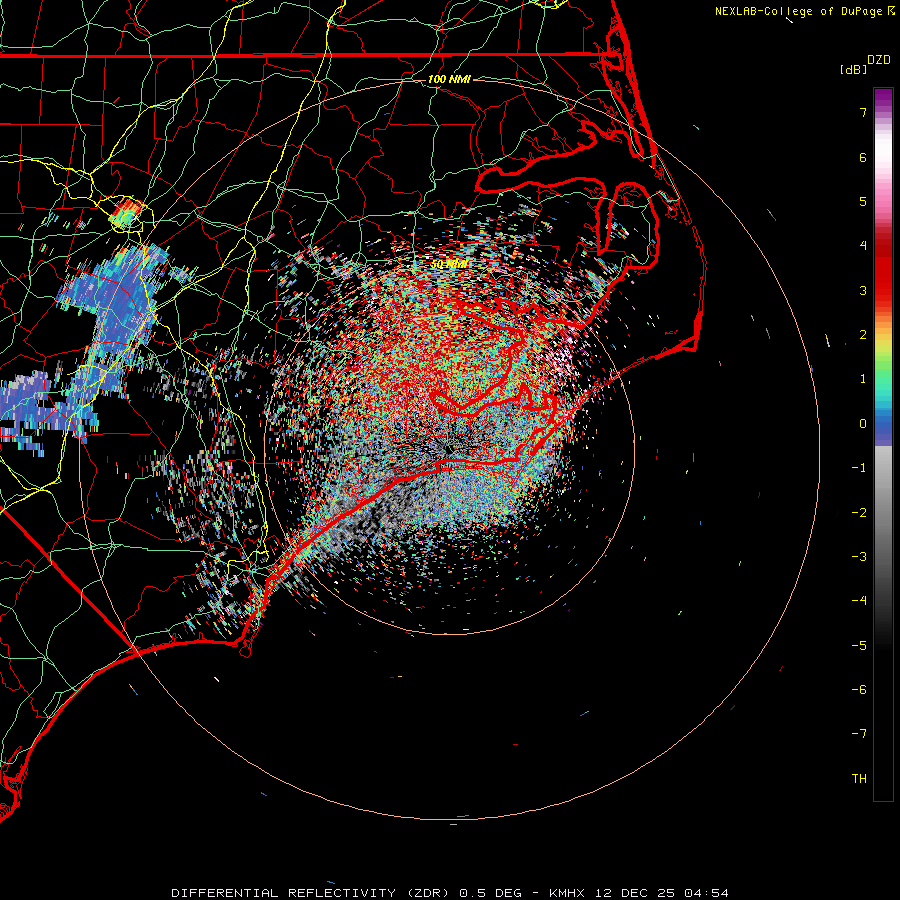Image resolution: width=900 pixels, height=900 pixels.
Task: Click the NEXLAB-College of DuPage watermark text
Action: 801,11
